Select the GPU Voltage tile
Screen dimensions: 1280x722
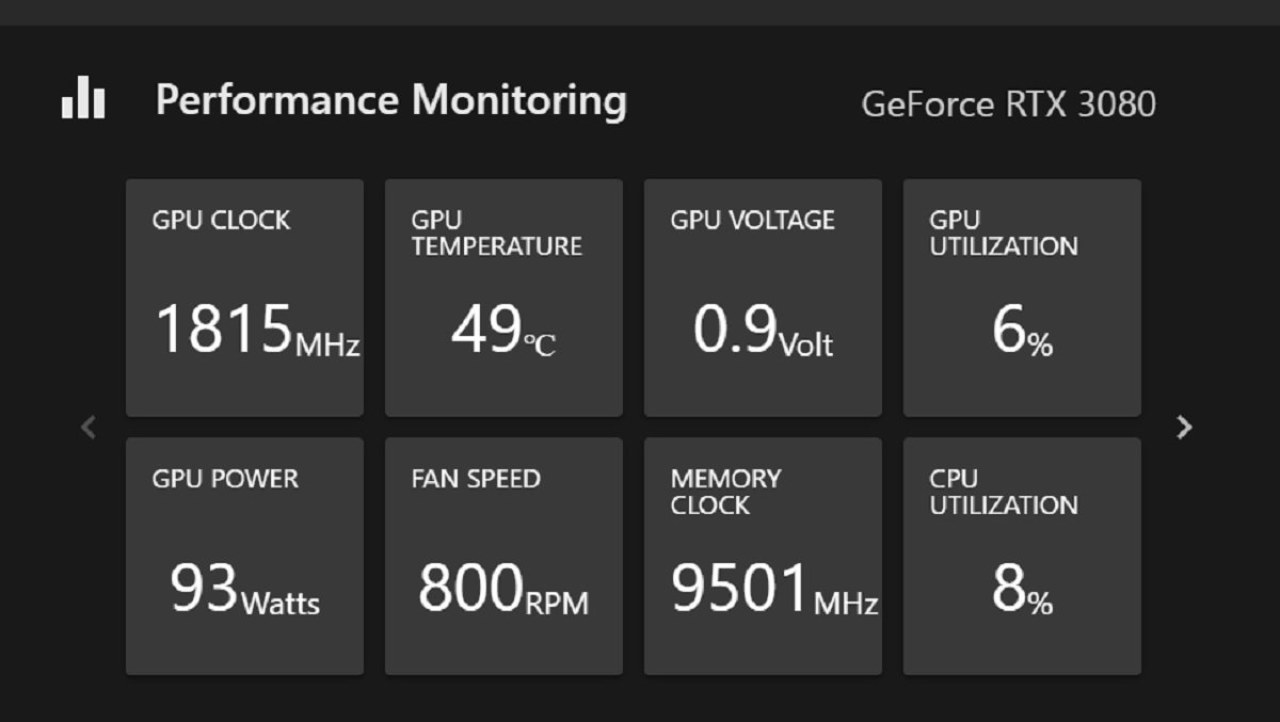763,298
